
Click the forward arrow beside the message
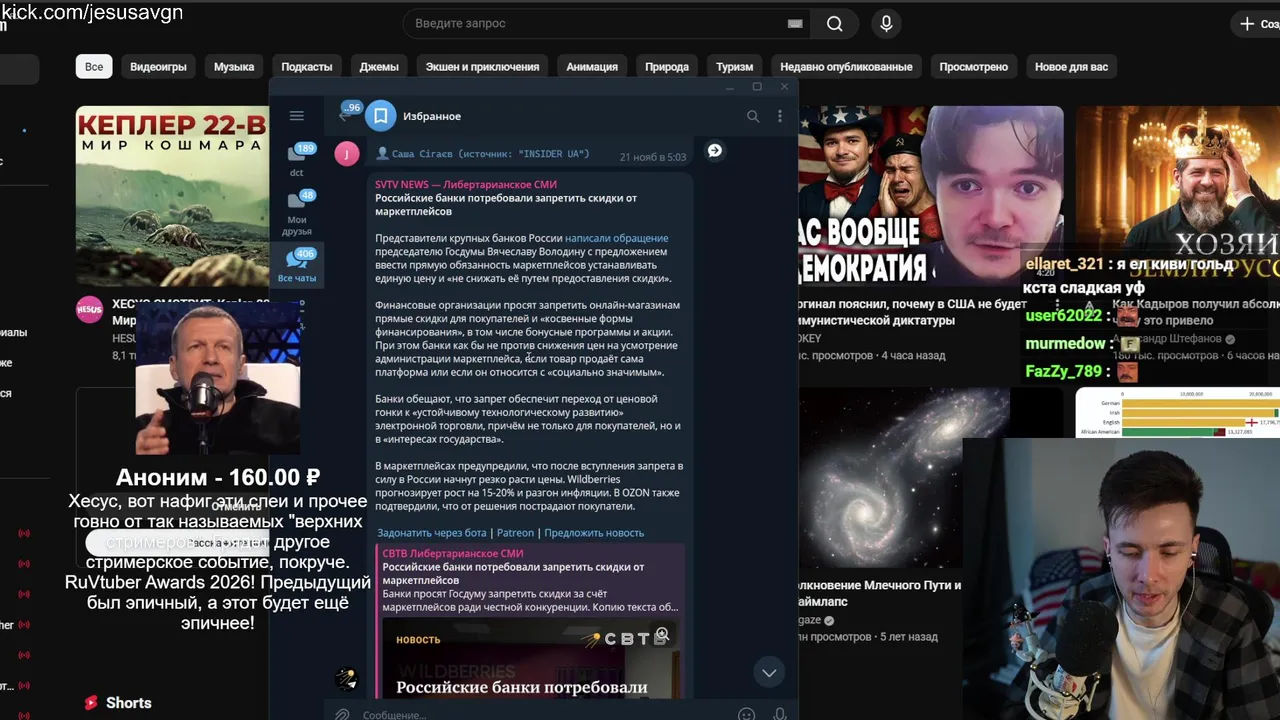(714, 150)
